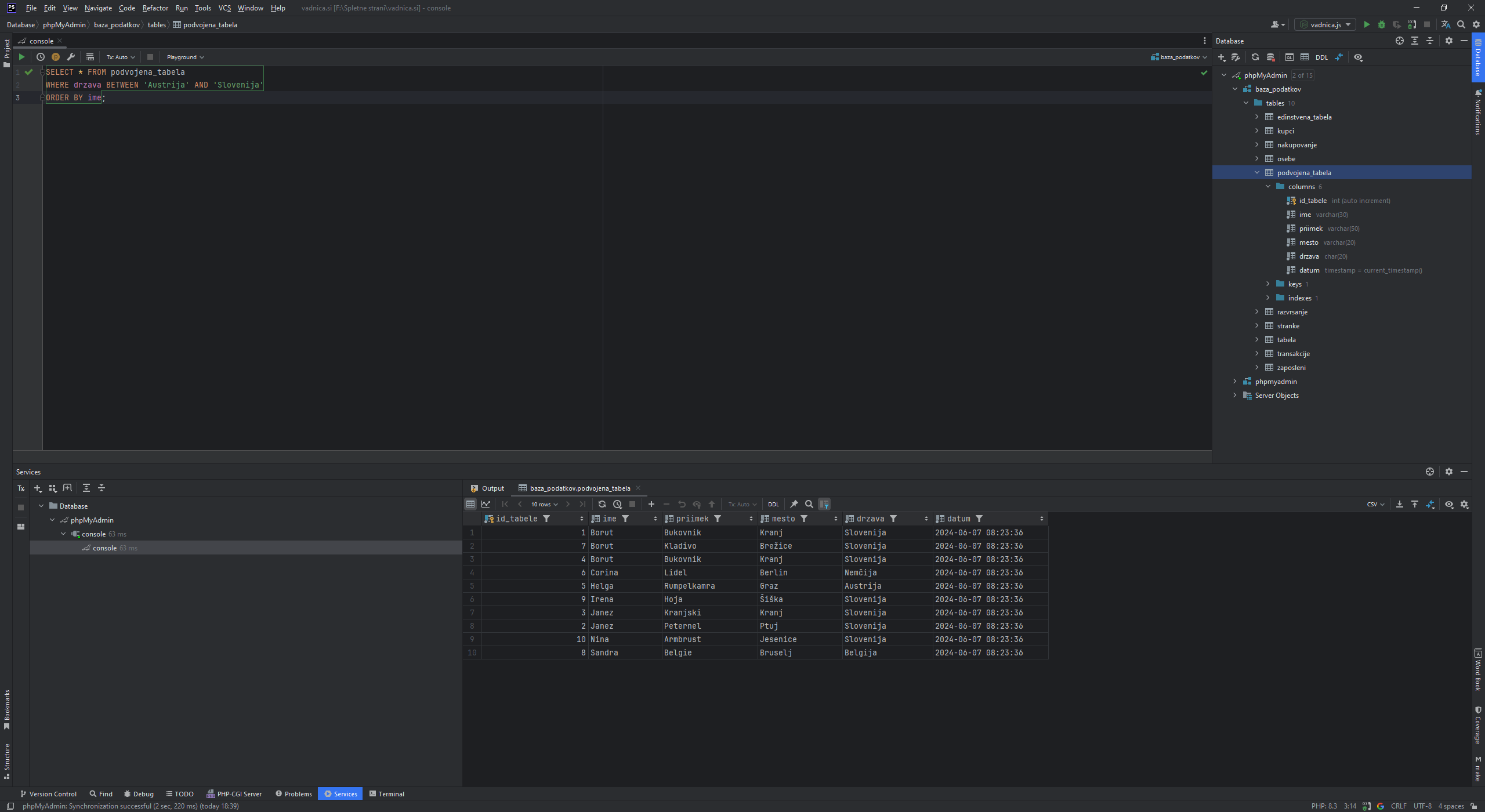
Task: Run the SQL query with Execute button
Action: click(21, 57)
